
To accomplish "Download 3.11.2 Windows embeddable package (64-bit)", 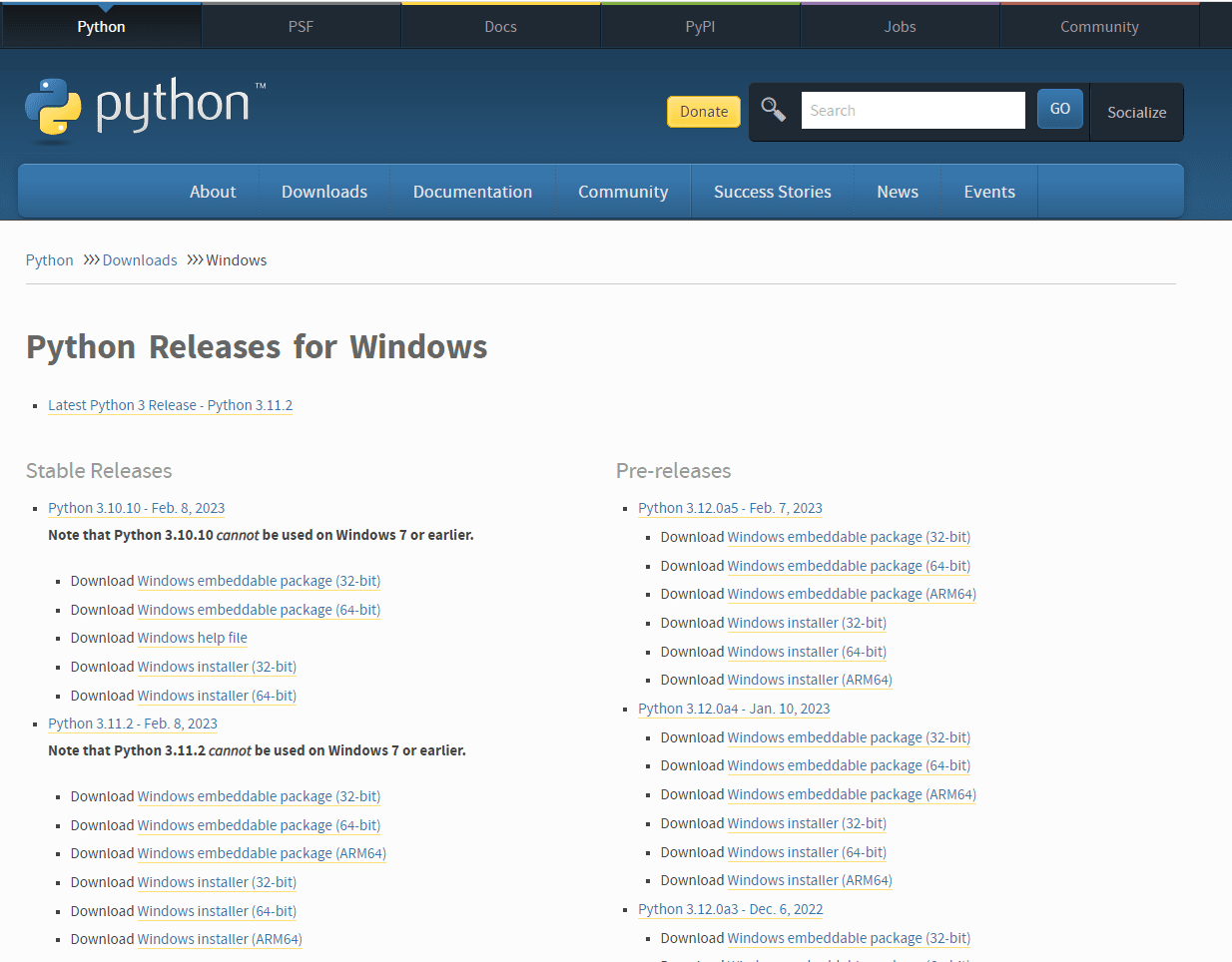I will (259, 825).
